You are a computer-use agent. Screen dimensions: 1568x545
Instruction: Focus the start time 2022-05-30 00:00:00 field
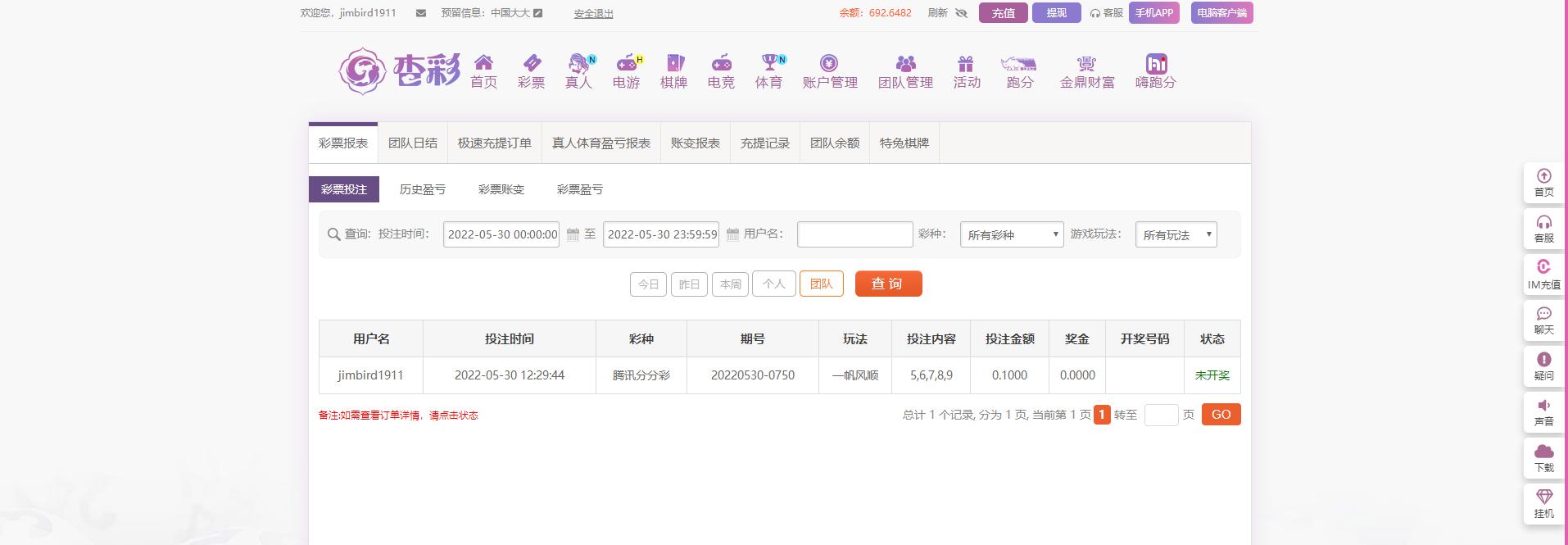pyautogui.click(x=501, y=234)
